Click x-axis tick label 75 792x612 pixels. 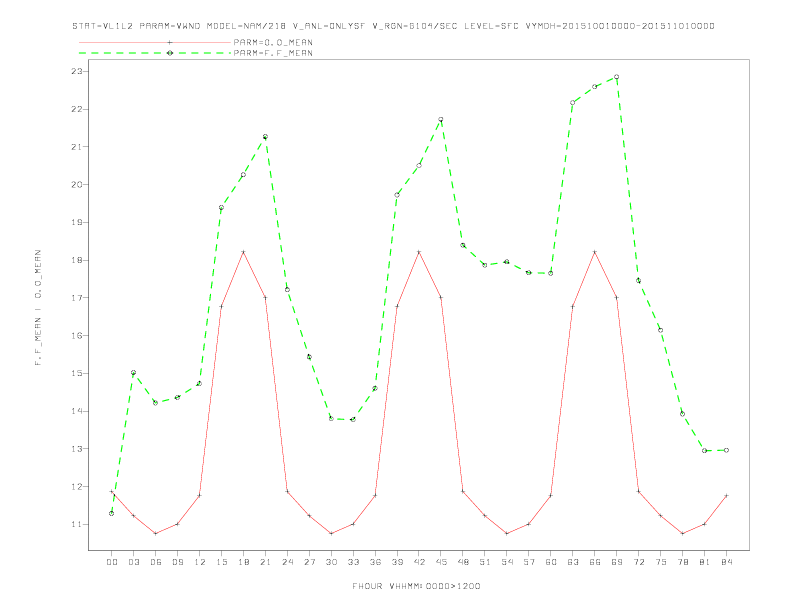(x=661, y=562)
